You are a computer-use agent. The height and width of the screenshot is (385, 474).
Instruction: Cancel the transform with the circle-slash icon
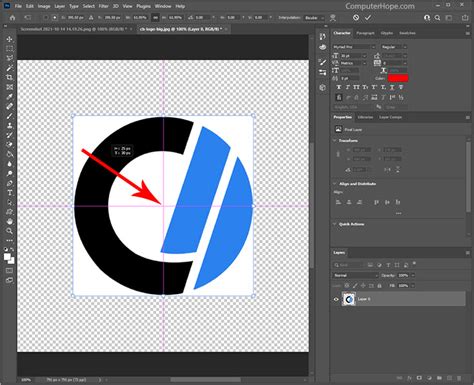[356, 18]
